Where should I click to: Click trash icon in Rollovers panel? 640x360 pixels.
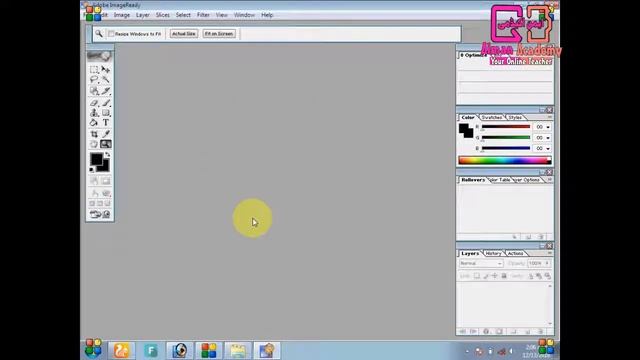(541, 237)
